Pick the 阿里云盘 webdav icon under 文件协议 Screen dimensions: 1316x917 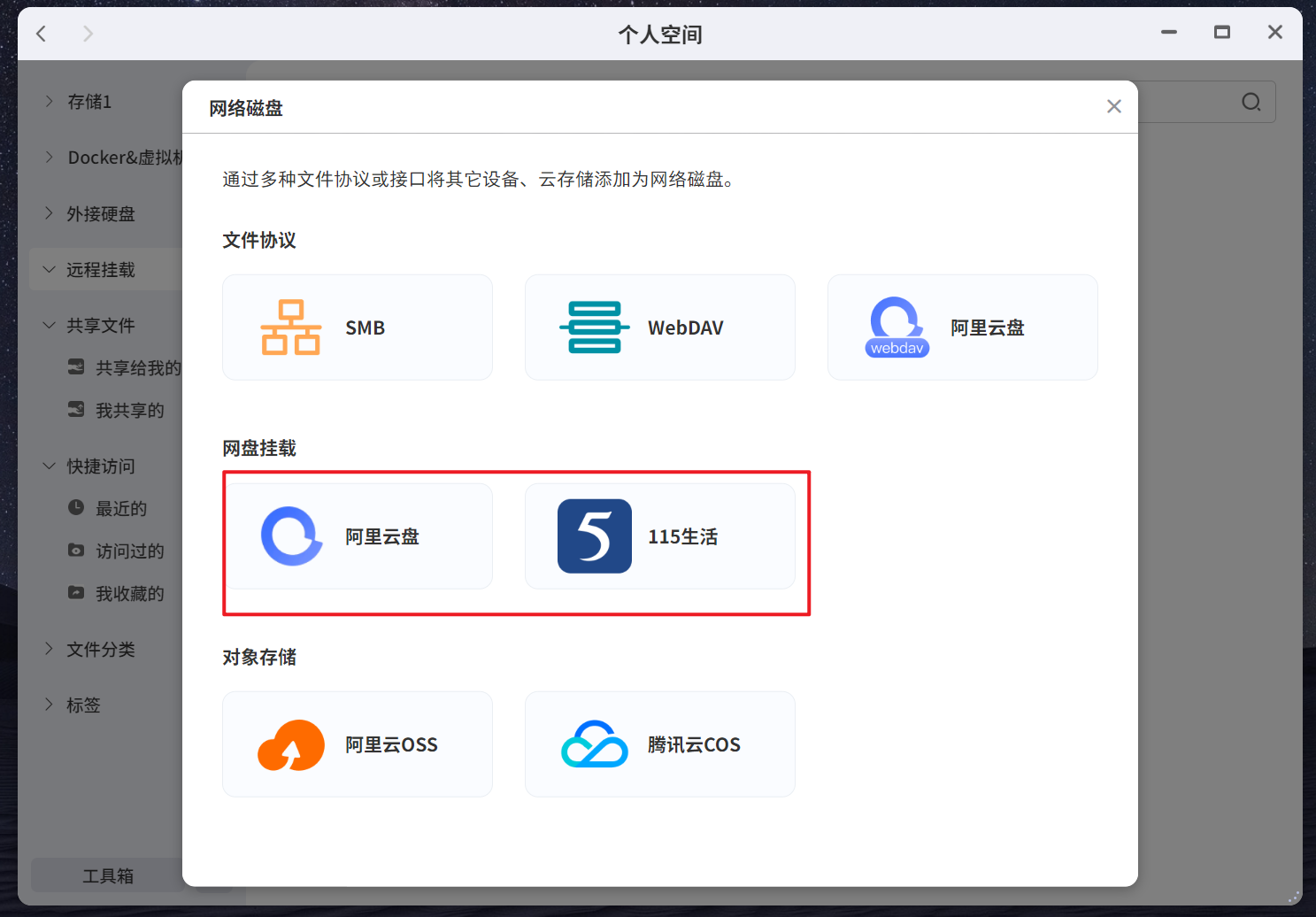[897, 327]
